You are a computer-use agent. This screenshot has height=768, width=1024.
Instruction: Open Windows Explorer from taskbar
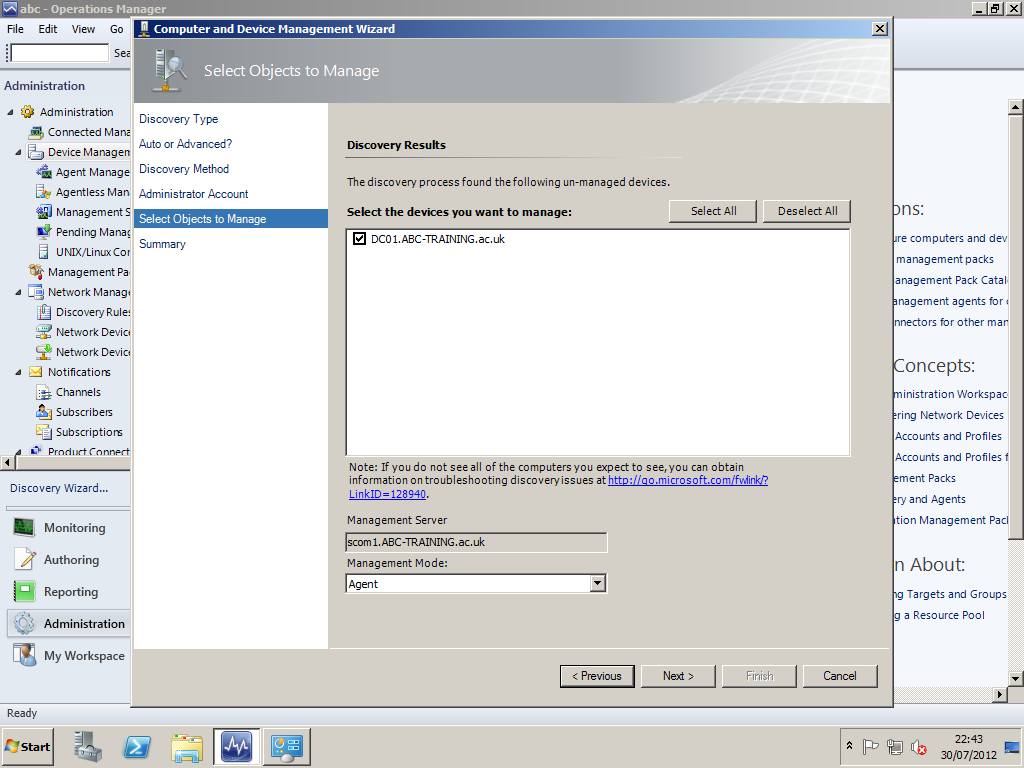(x=187, y=746)
